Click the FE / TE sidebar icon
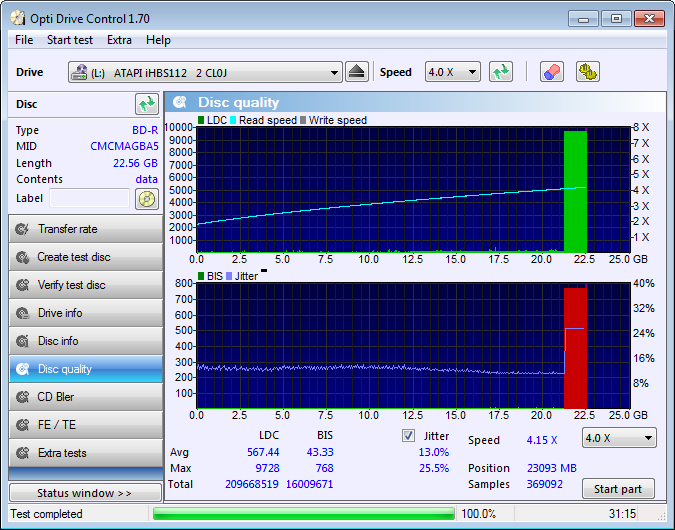The image size is (675, 530). tap(22, 425)
